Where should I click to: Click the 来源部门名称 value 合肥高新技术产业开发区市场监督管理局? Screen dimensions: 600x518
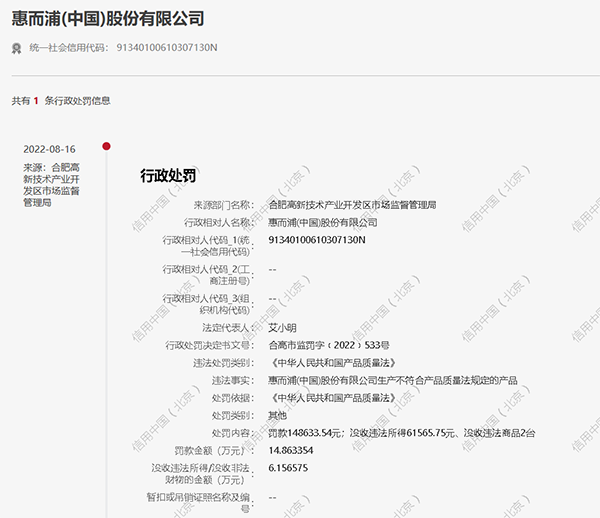[352, 205]
